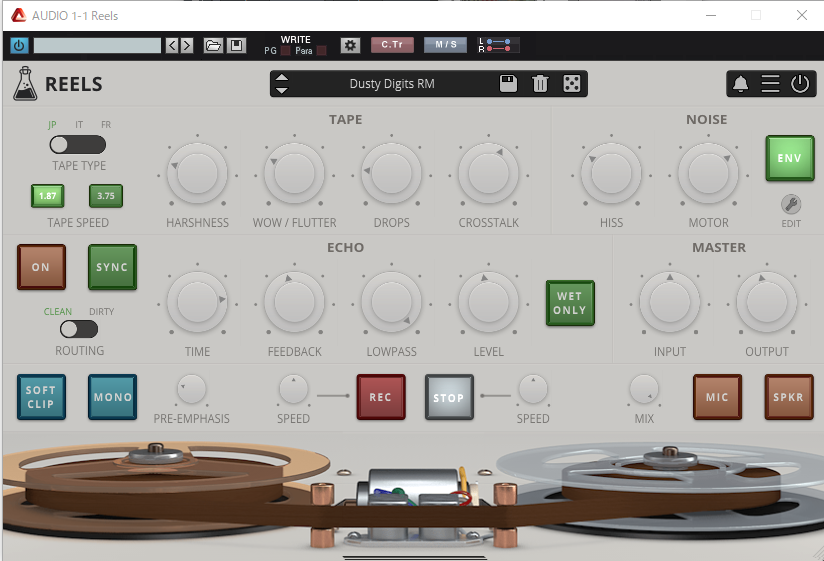Screen dimensions: 824x561
Task: Click the STOP Speed small knob
Action: coord(533,389)
